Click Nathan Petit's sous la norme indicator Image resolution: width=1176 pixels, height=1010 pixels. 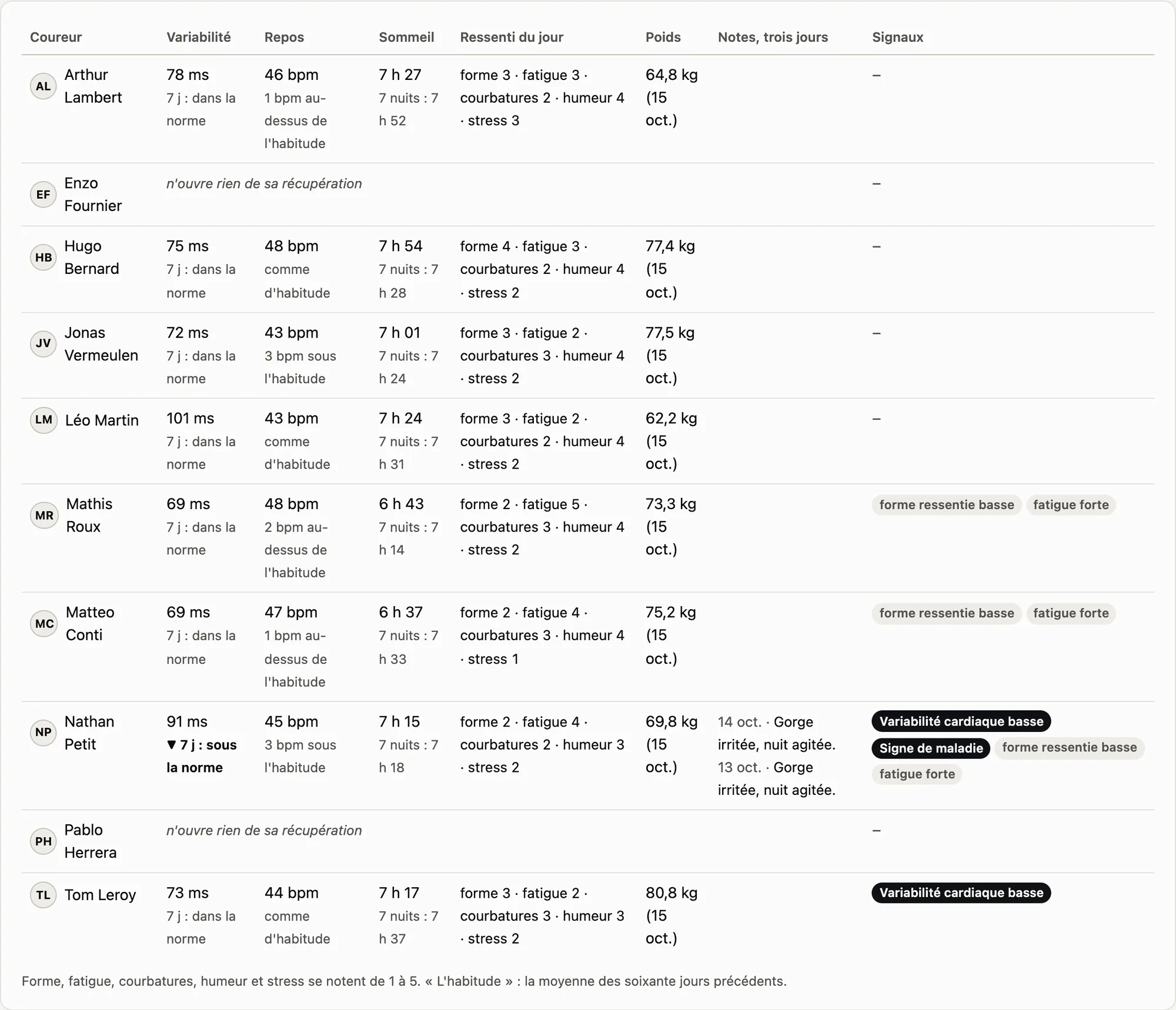coord(202,756)
